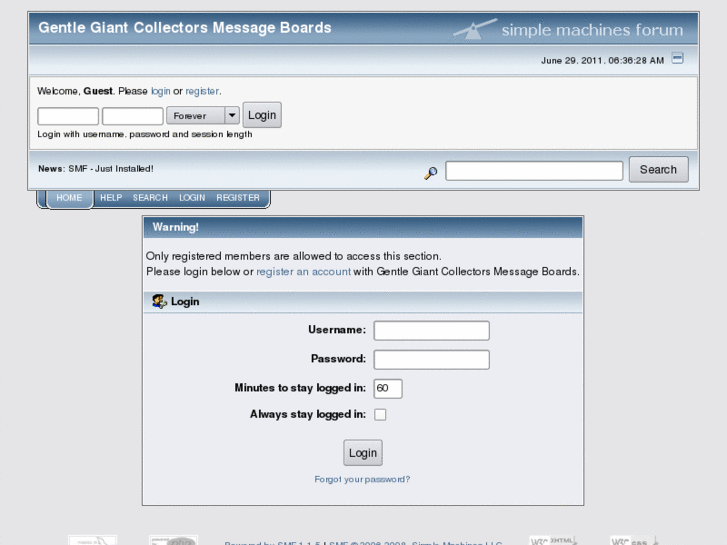Focus the top password input field
This screenshot has height=545, width=727.
(x=133, y=116)
